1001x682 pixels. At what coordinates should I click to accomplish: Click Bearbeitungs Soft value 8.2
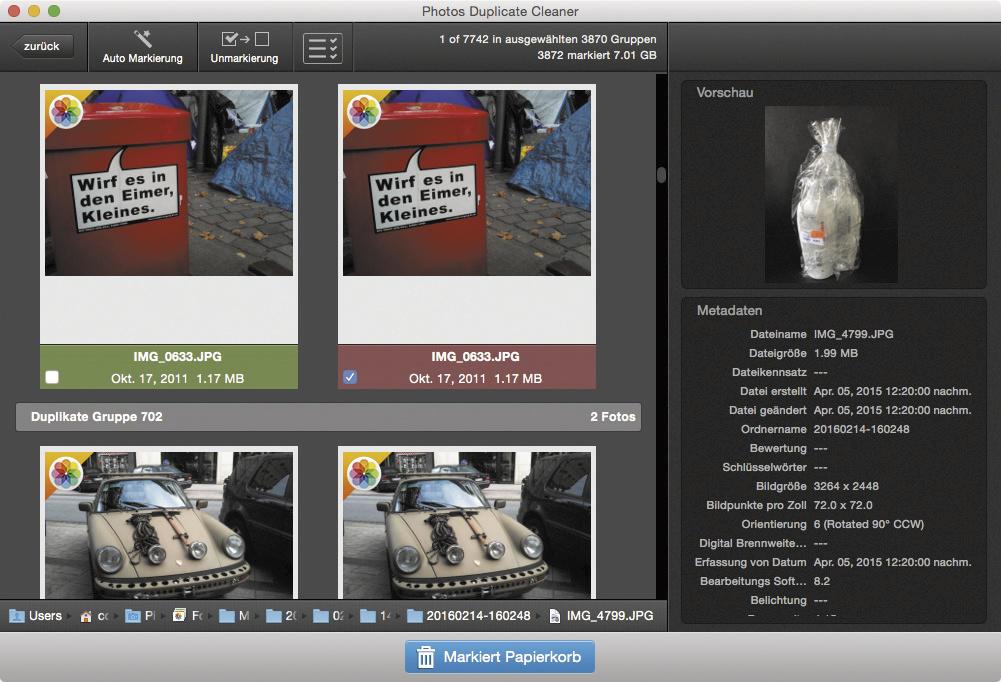pos(822,581)
